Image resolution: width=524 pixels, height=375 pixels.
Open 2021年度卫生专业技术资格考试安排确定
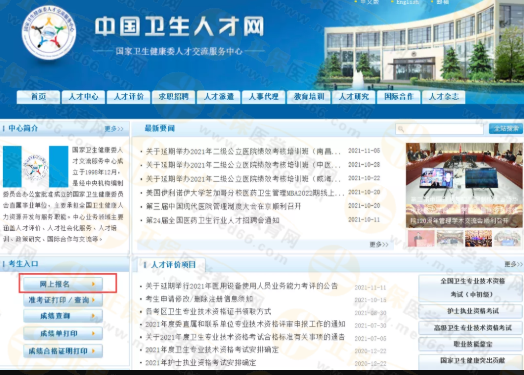coord(212,350)
